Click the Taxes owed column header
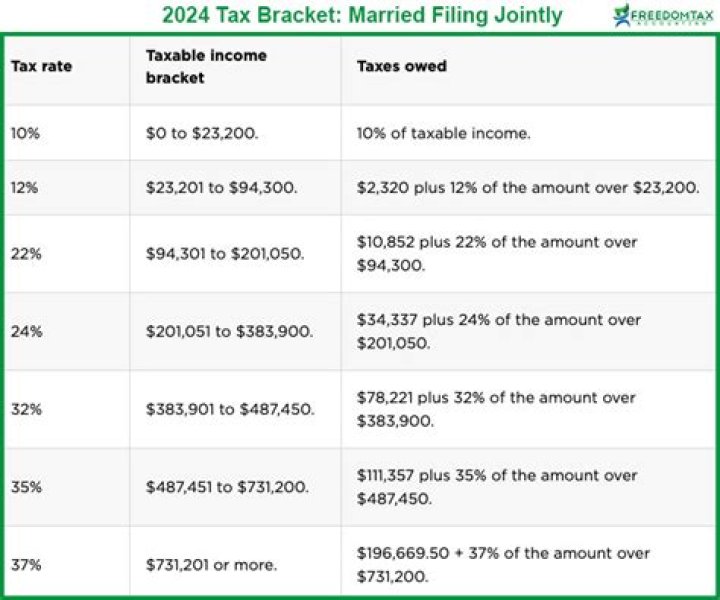The height and width of the screenshot is (600, 720). click(402, 67)
